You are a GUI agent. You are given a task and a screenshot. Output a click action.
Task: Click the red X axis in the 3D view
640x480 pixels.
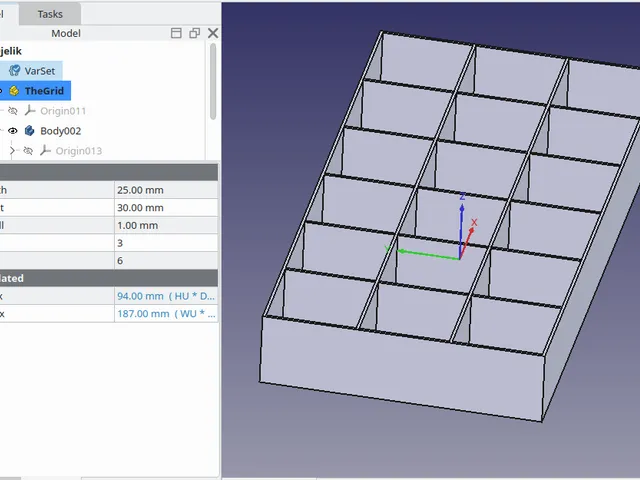point(467,242)
